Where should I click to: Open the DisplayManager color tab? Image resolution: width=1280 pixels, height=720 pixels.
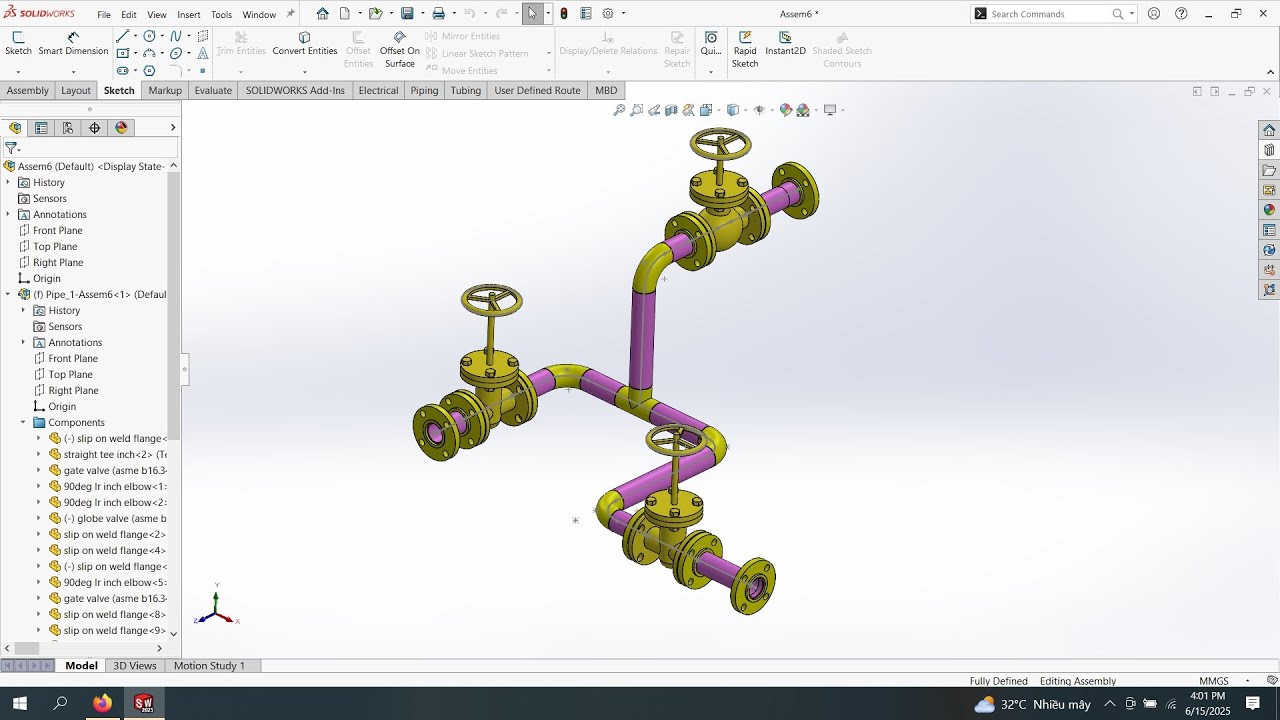pos(122,128)
